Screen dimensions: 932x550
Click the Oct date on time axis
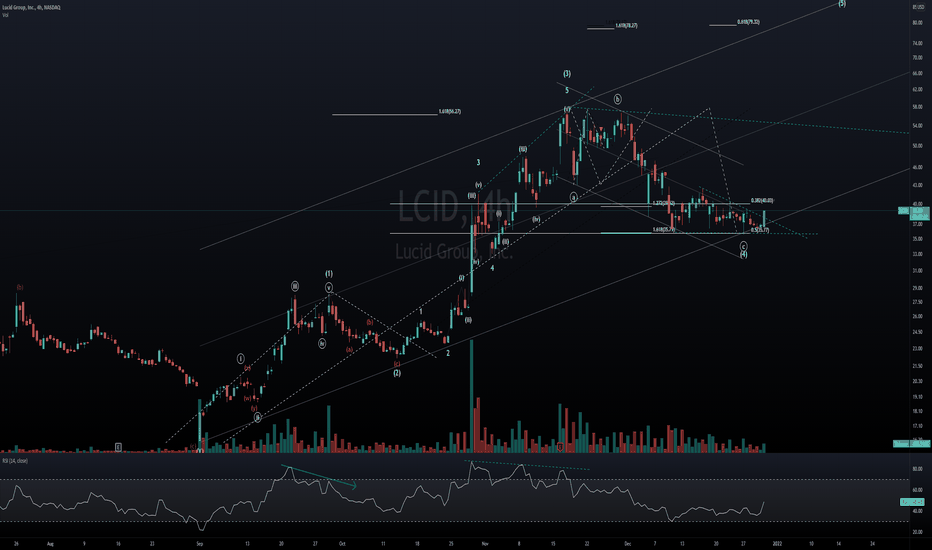pos(342,543)
